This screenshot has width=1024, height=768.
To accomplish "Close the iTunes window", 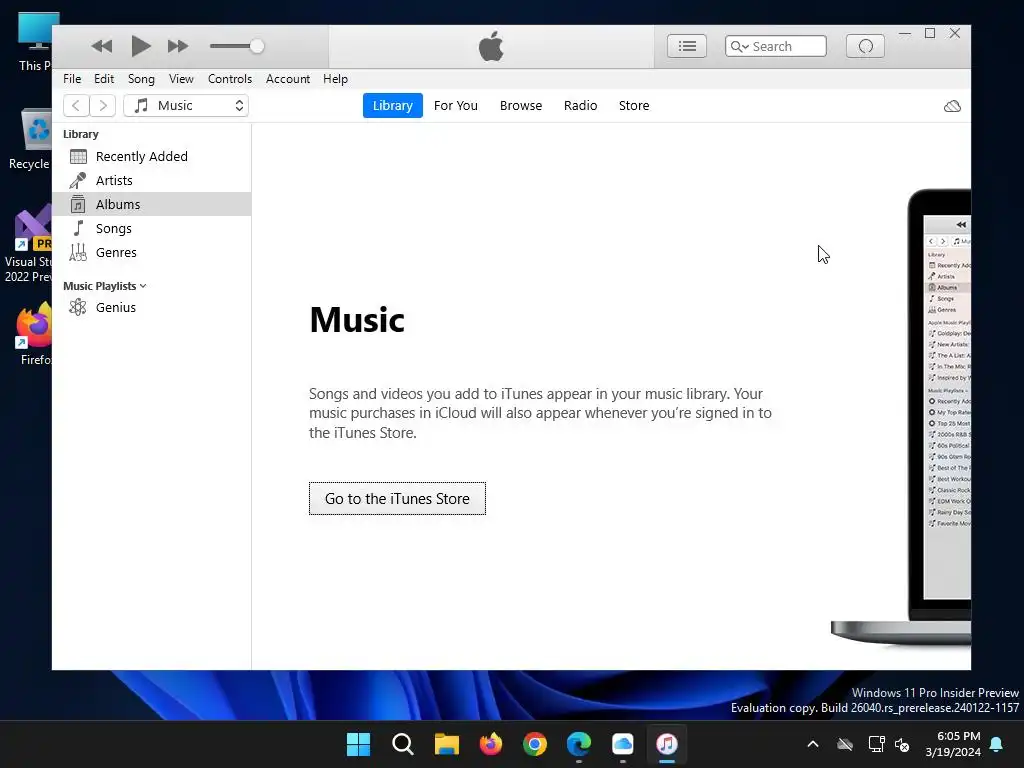I will [x=955, y=33].
